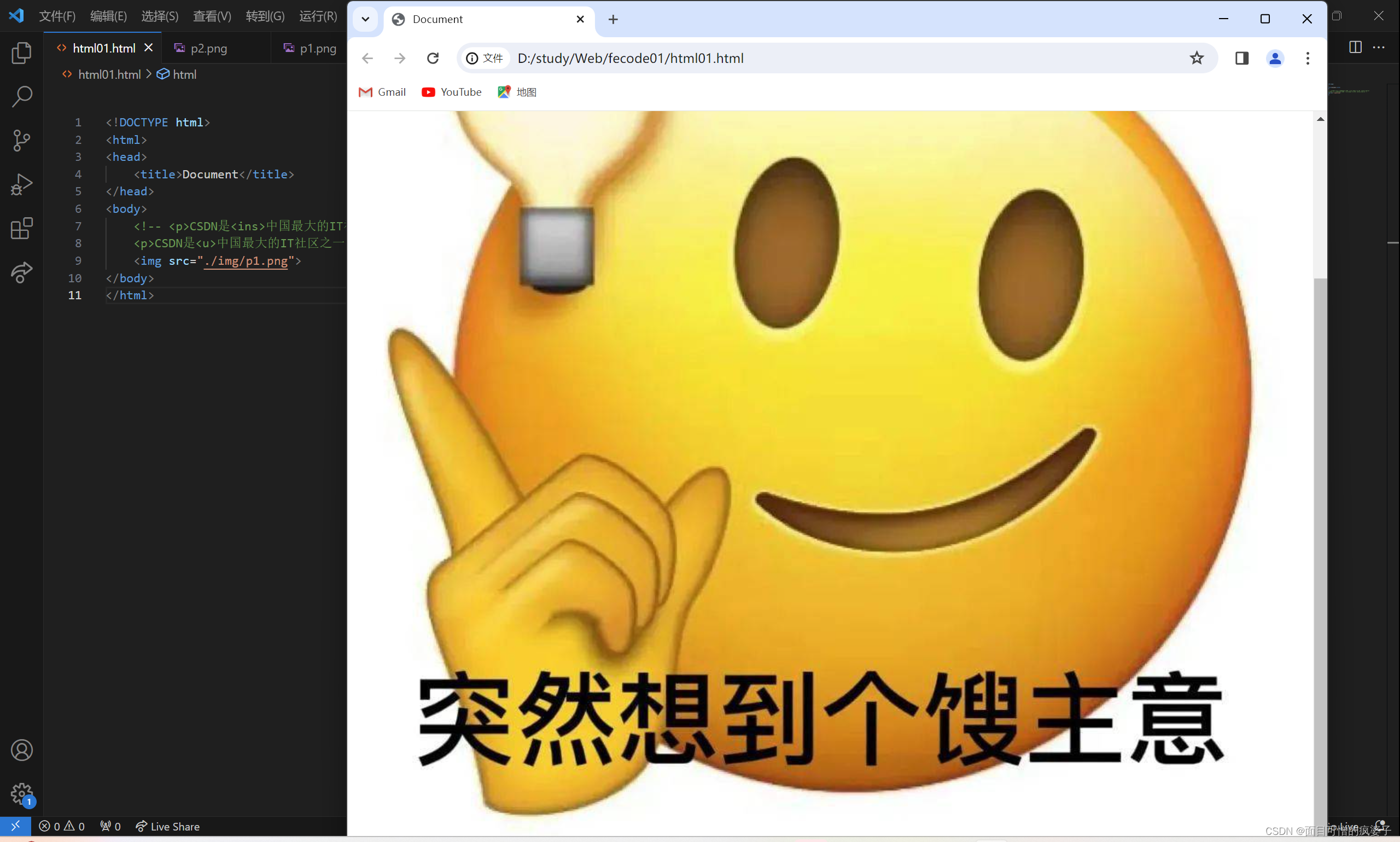Select the p2.png tab in editor
1400x842 pixels.
pyautogui.click(x=209, y=48)
